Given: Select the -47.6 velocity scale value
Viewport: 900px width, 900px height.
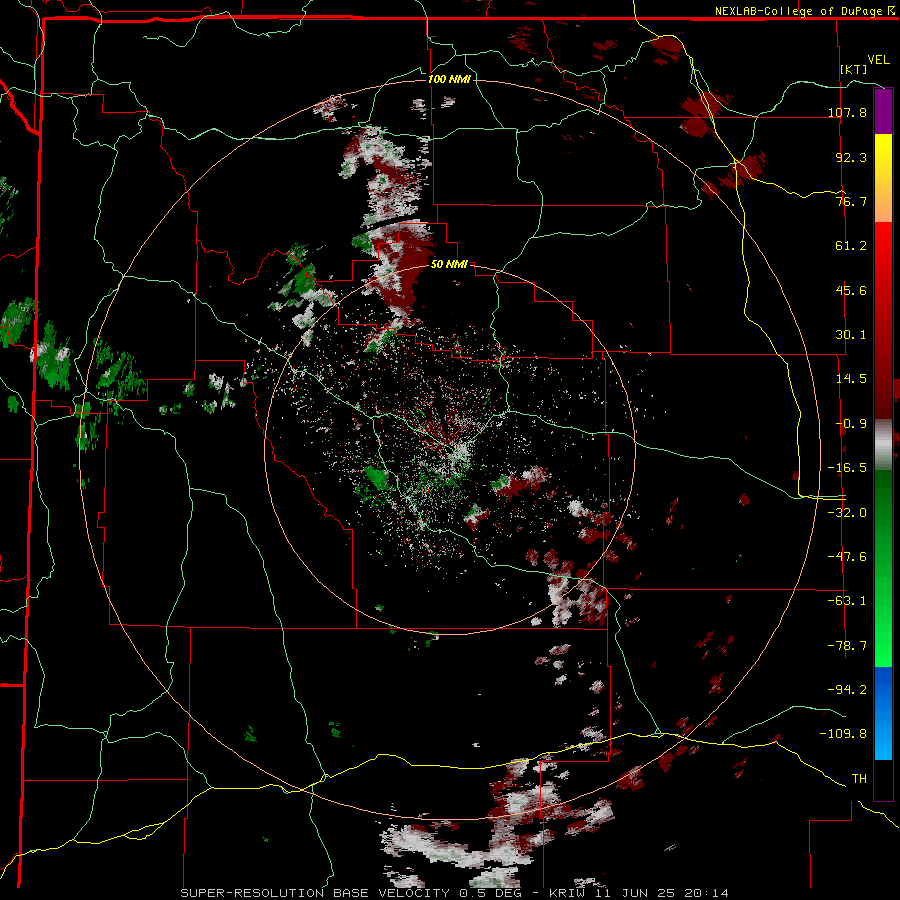Looking at the screenshot, I should pos(847,557).
